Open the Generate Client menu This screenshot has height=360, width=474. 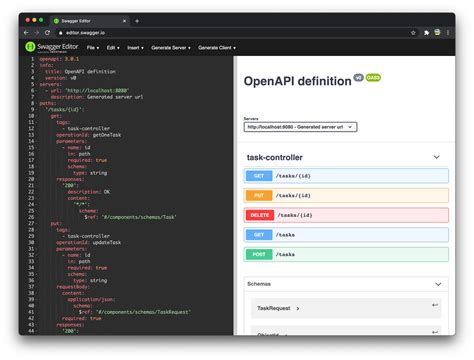(217, 48)
